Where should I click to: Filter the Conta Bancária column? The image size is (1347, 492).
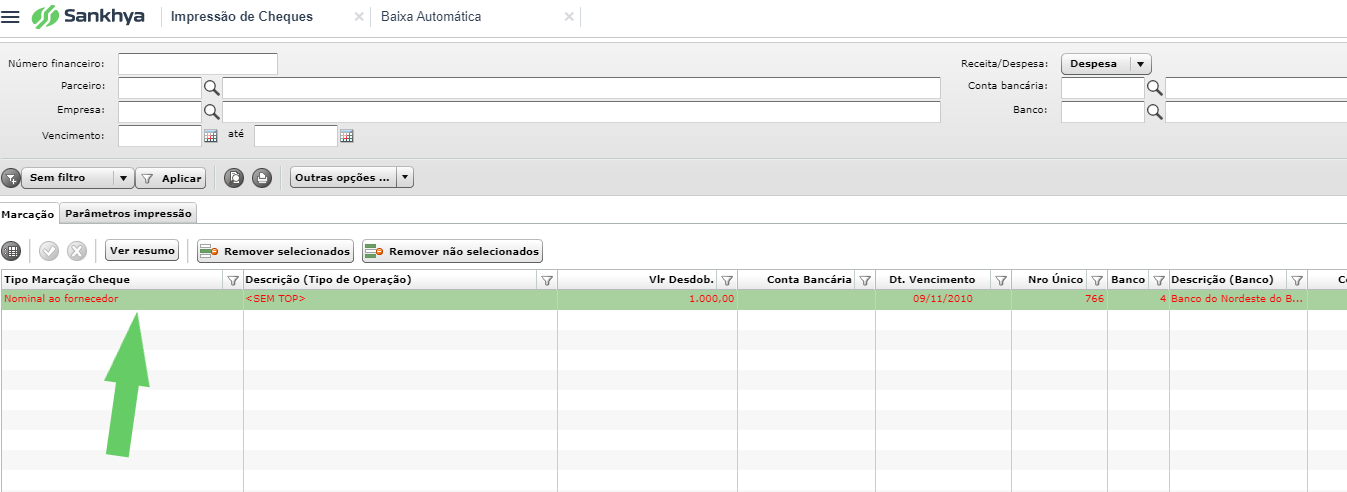(865, 280)
